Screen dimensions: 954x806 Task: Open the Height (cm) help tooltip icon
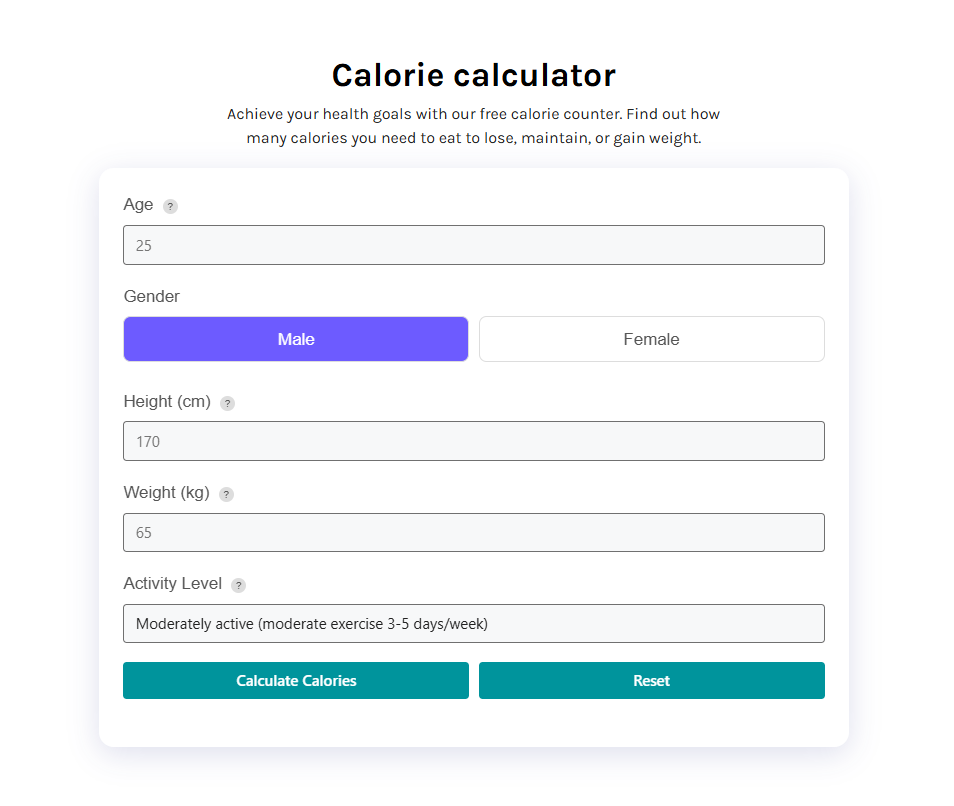click(x=227, y=403)
